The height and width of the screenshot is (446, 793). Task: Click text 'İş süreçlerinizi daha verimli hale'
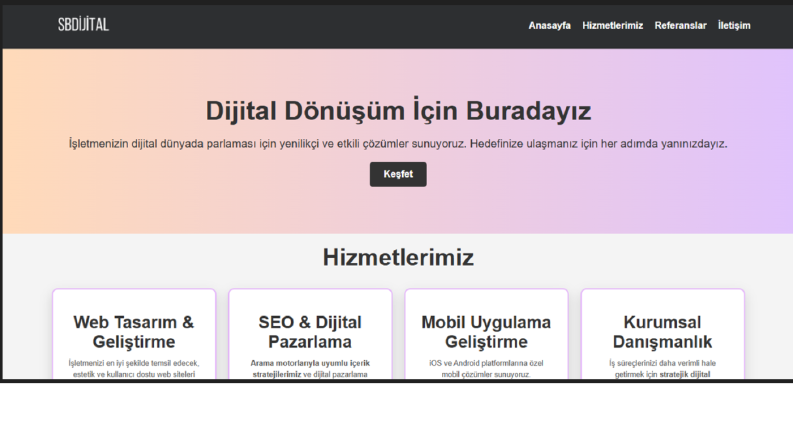click(663, 363)
